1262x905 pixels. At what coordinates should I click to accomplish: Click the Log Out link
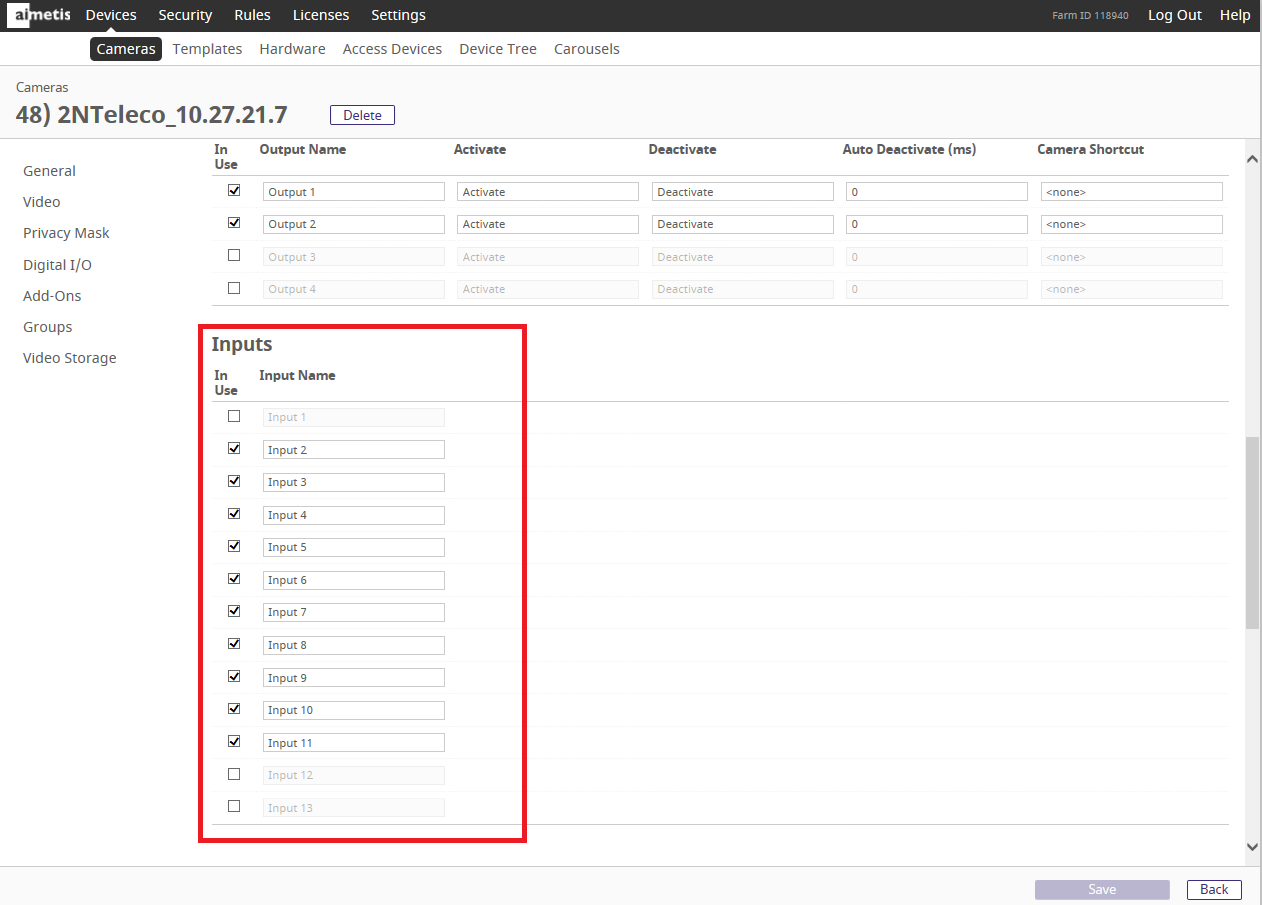point(1174,15)
